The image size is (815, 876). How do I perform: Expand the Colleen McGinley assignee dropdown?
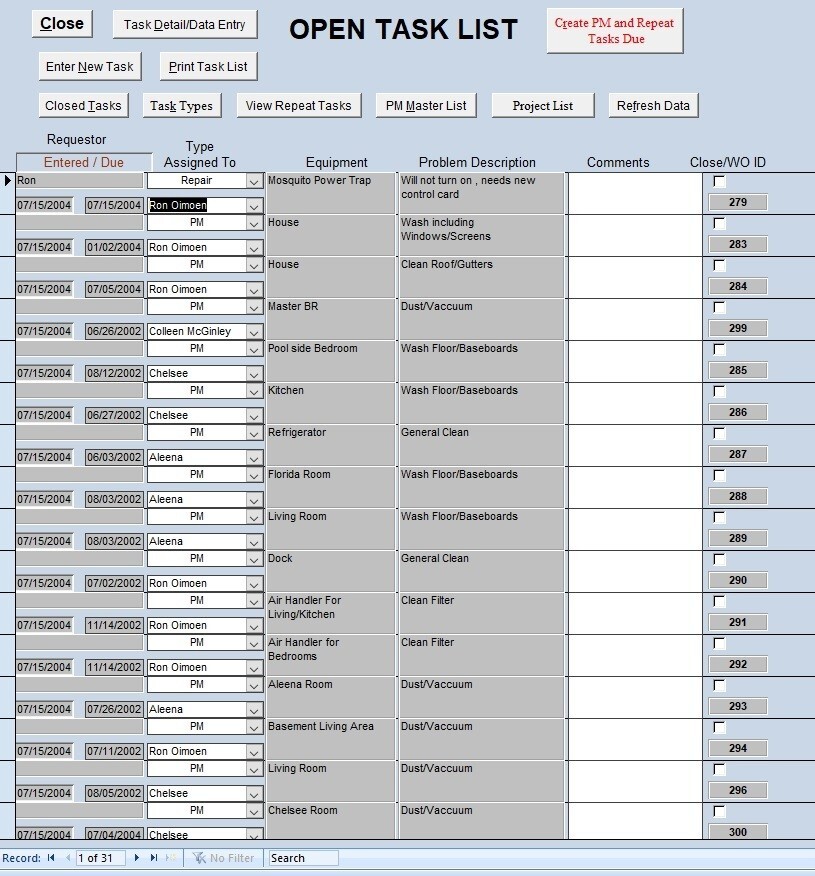coord(252,330)
